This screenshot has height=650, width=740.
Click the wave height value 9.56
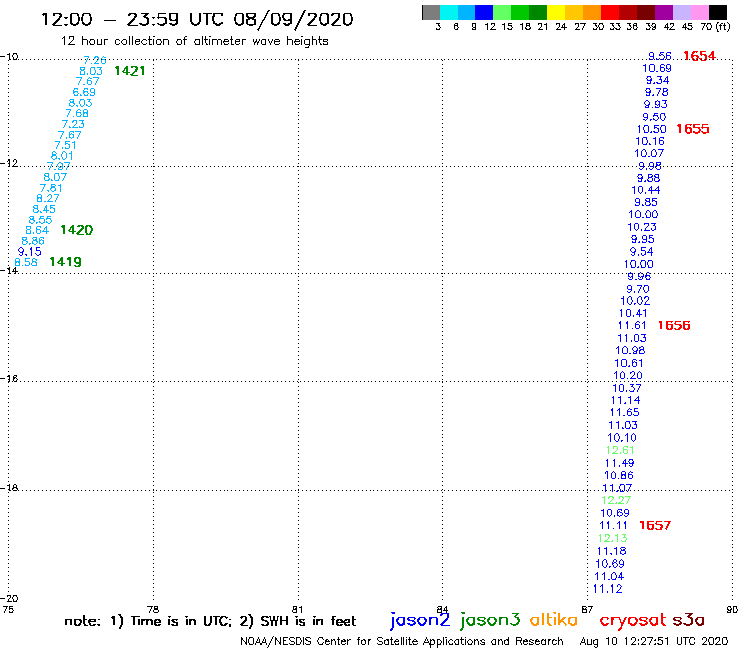pos(660,56)
